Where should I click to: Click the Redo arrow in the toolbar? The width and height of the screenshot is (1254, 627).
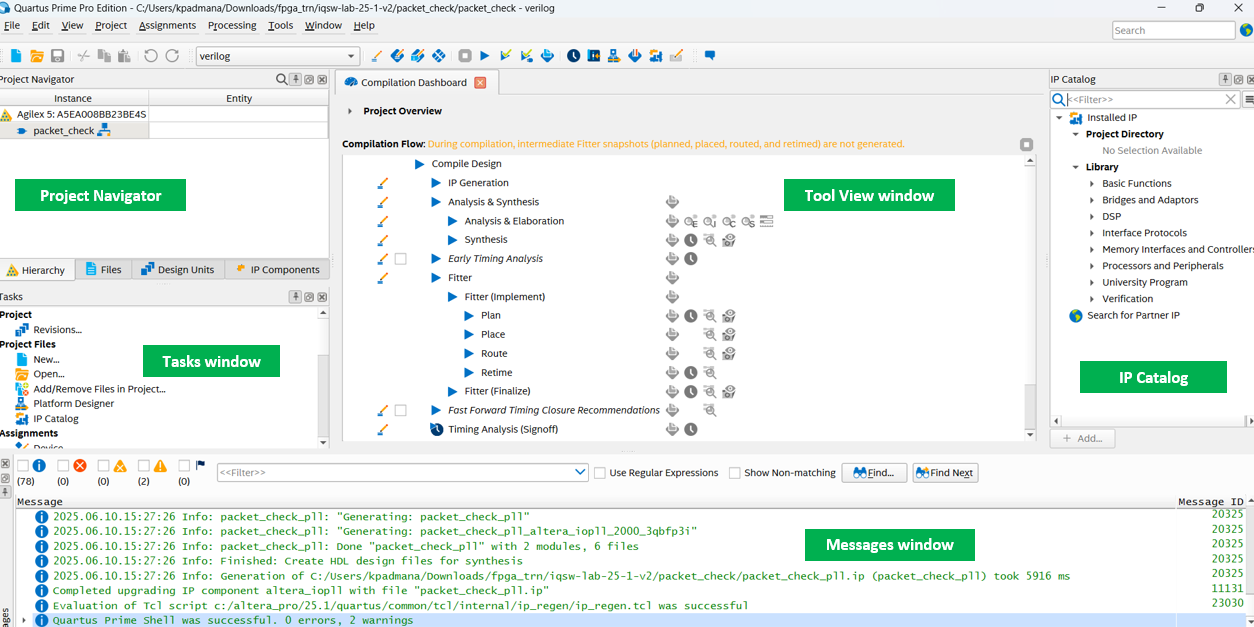pos(172,56)
